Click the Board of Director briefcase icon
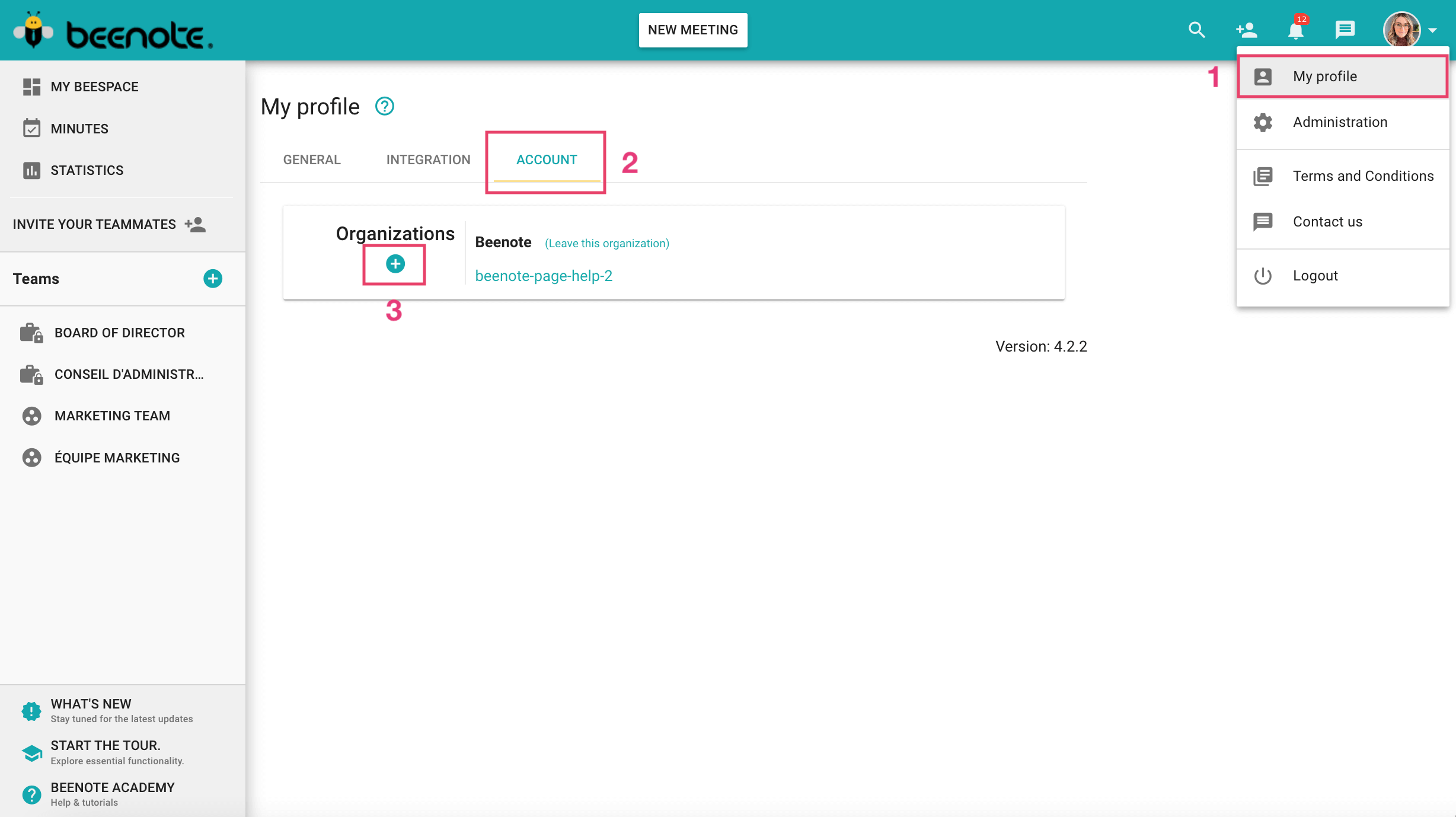The width and height of the screenshot is (1456, 817). [x=31, y=333]
